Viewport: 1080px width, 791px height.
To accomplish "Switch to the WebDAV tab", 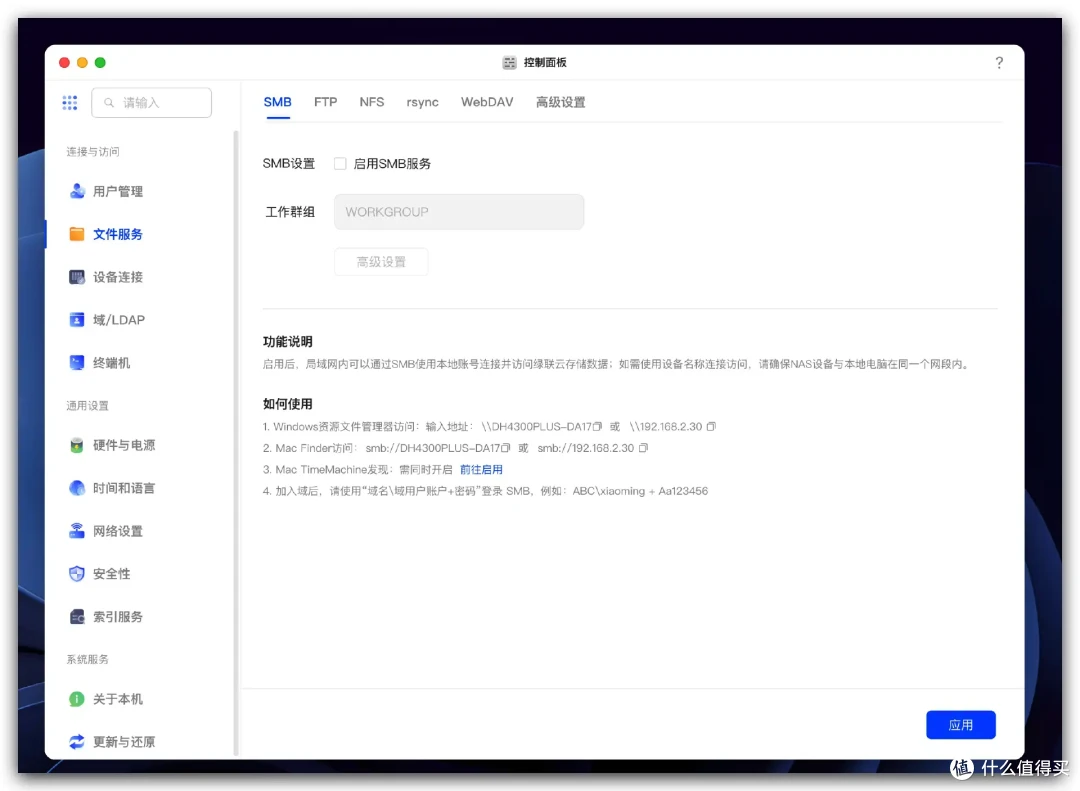I will 487,102.
